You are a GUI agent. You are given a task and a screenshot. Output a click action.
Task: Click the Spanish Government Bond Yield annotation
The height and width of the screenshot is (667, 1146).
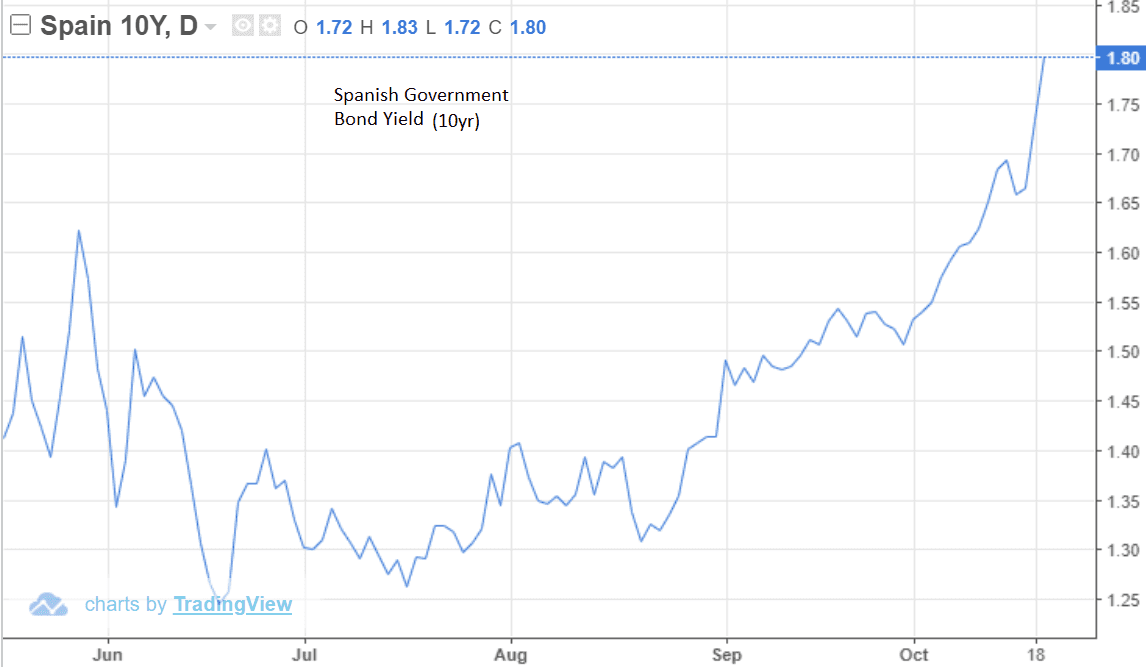[421, 108]
